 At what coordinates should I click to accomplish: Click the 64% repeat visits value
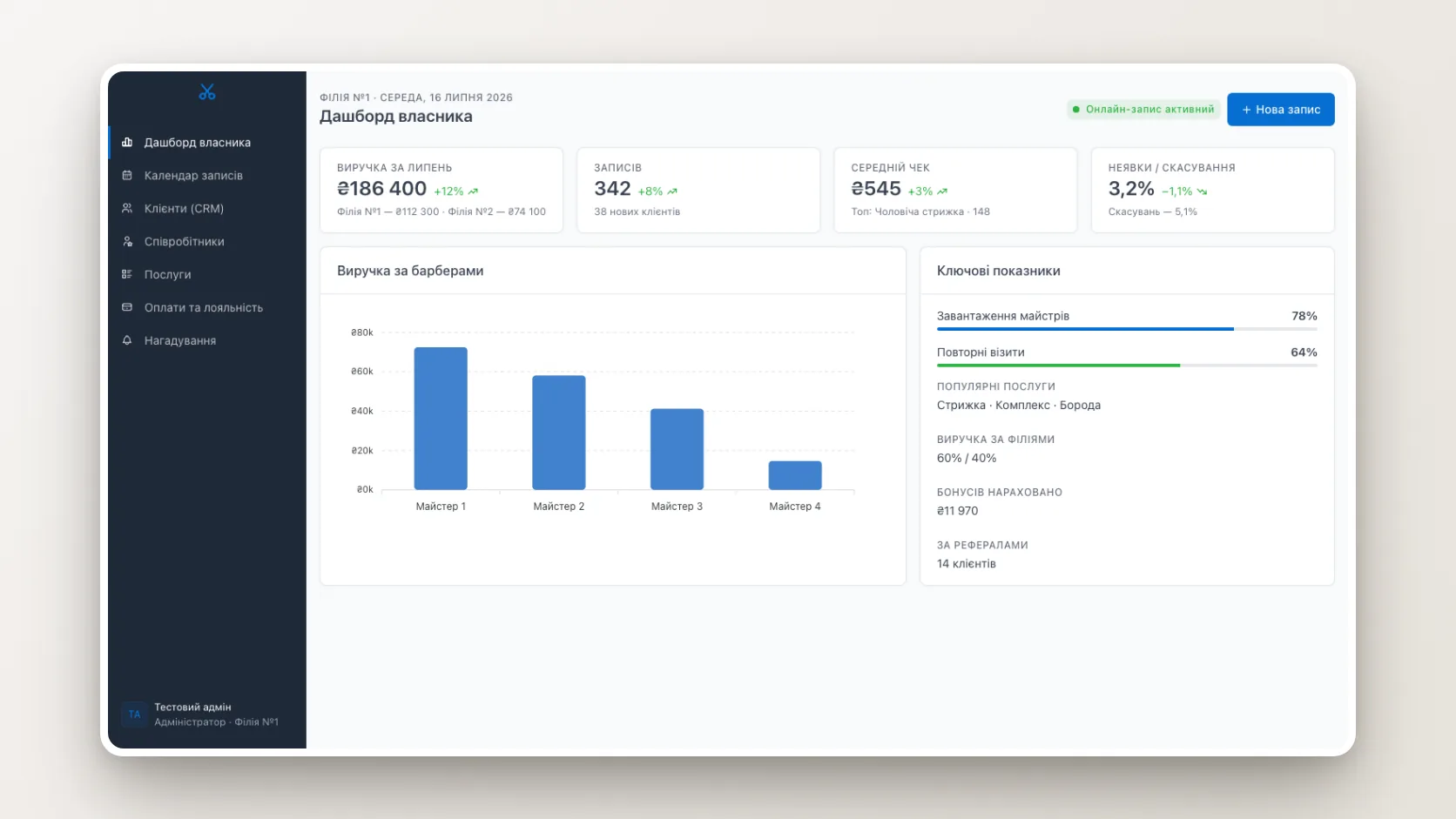1304,352
